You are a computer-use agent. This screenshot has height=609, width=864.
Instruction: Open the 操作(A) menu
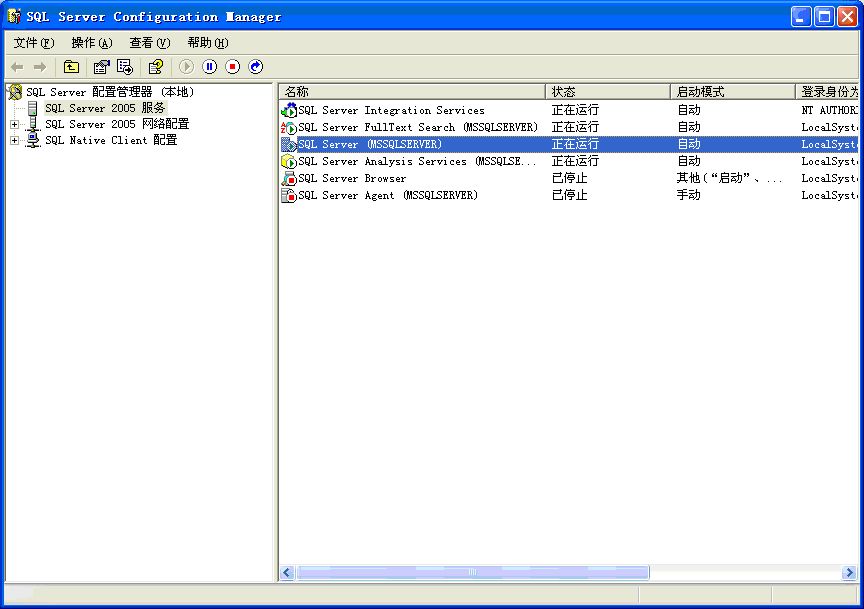click(91, 43)
